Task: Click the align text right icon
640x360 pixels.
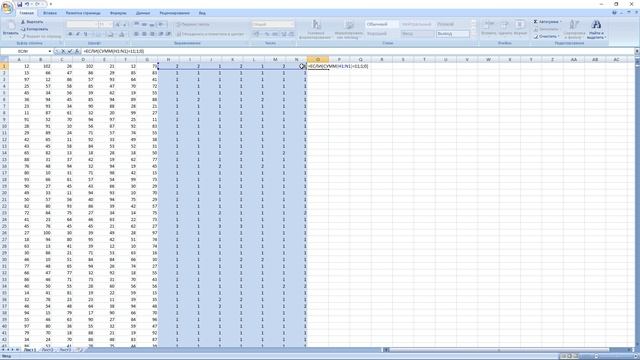Action: click(152, 34)
